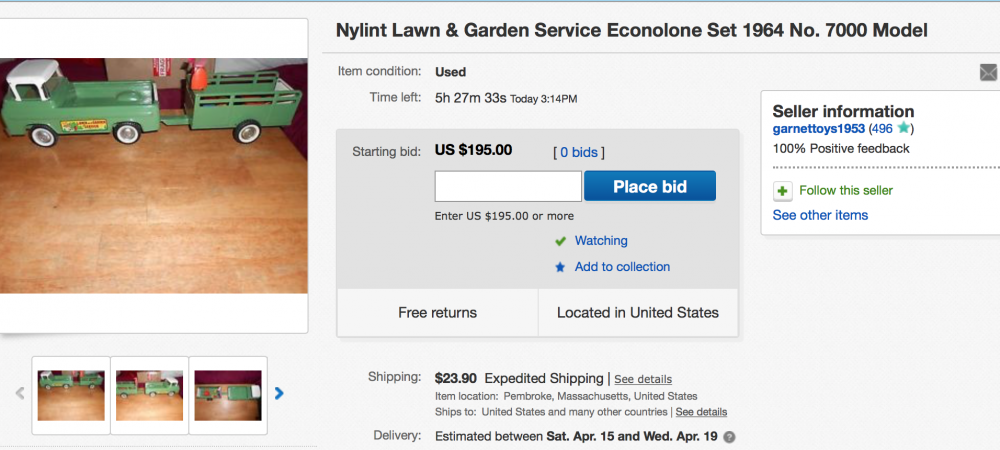This screenshot has width=1000, height=450.
Task: Click See other items link
Action: pyautogui.click(x=820, y=215)
